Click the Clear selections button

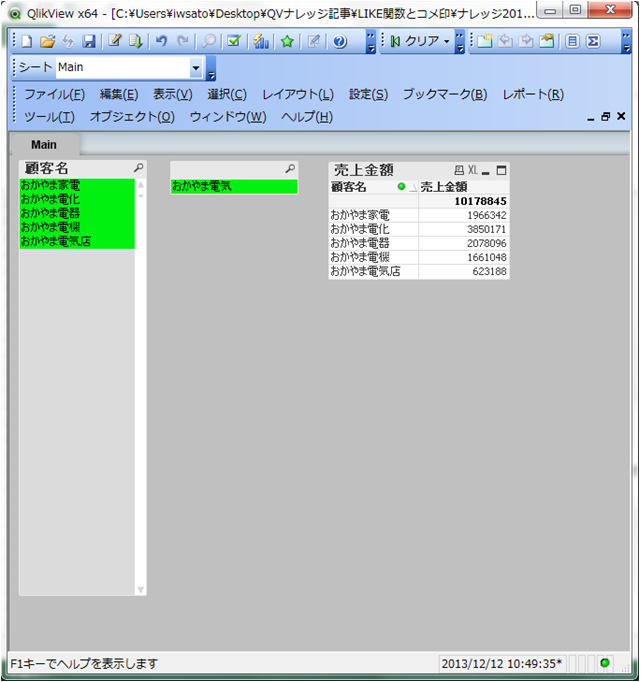coord(415,41)
